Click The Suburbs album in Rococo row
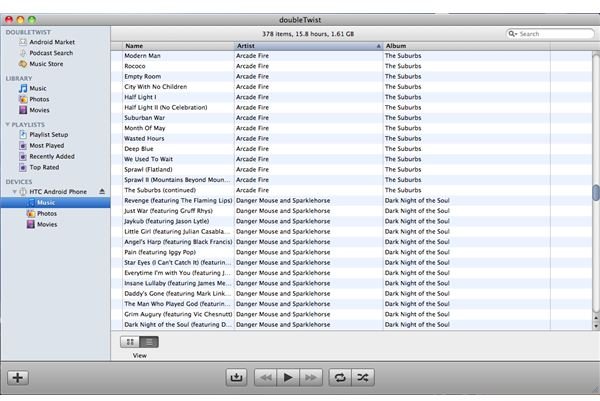 point(403,66)
